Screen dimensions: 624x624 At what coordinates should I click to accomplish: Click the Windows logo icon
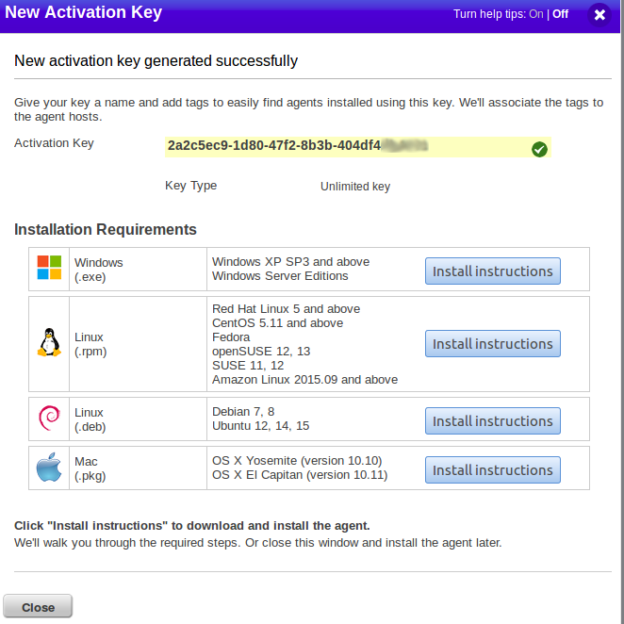tap(49, 267)
